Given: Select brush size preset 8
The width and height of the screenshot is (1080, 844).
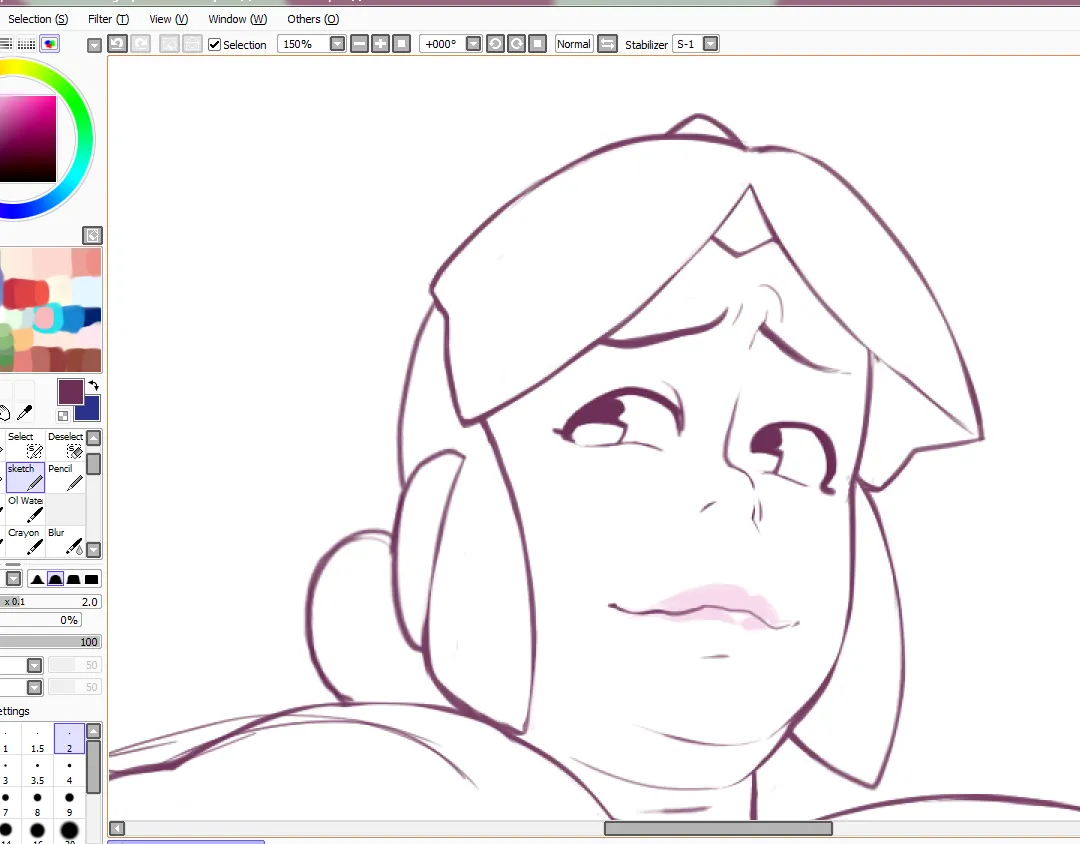Looking at the screenshot, I should click(x=37, y=803).
